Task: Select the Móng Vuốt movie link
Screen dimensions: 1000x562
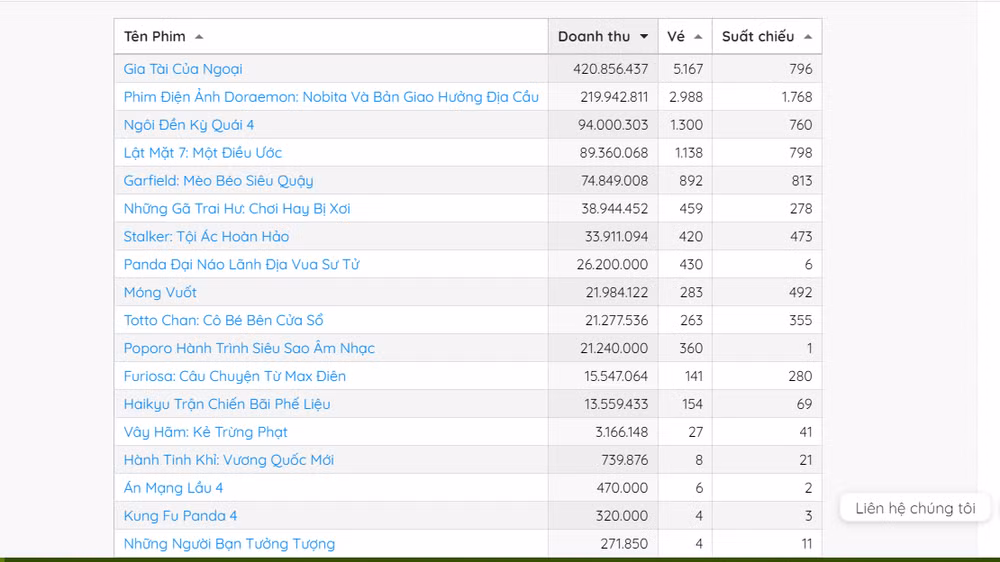Action: coord(160,293)
